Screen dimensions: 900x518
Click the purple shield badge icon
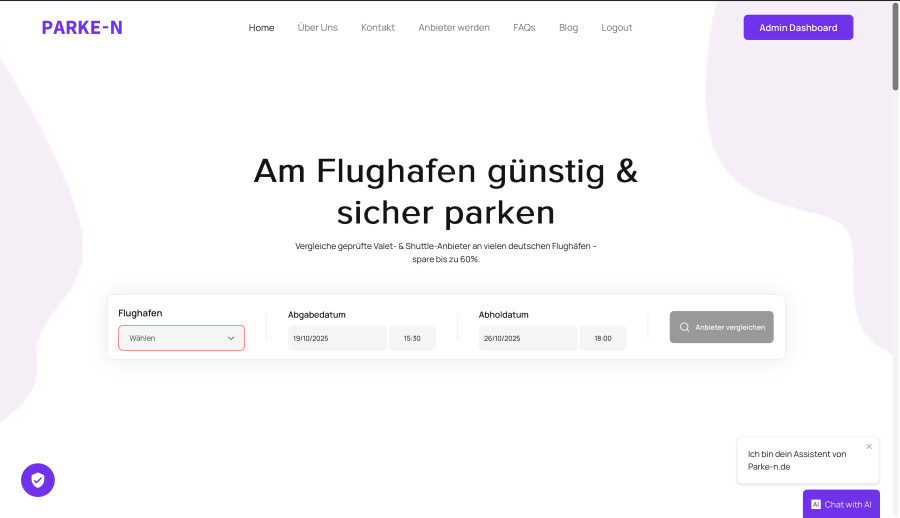(38, 480)
